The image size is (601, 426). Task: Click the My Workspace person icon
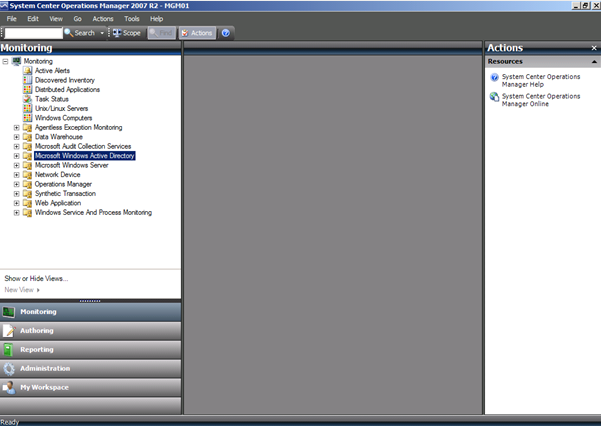9,387
